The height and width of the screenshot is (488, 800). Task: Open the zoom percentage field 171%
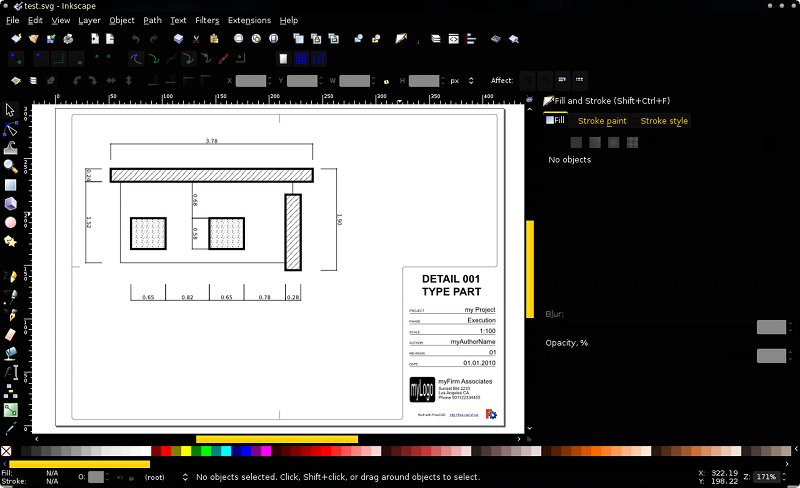click(x=767, y=477)
